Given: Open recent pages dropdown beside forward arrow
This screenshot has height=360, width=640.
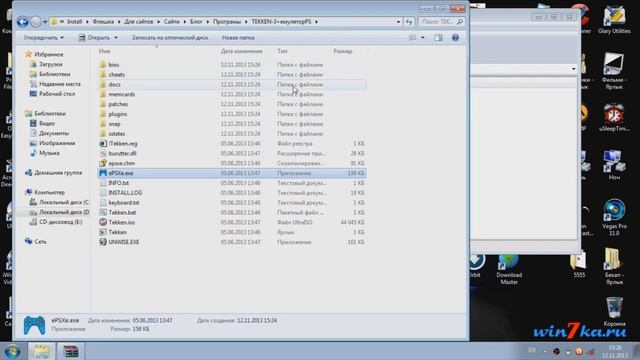Looking at the screenshot, I should (x=45, y=22).
